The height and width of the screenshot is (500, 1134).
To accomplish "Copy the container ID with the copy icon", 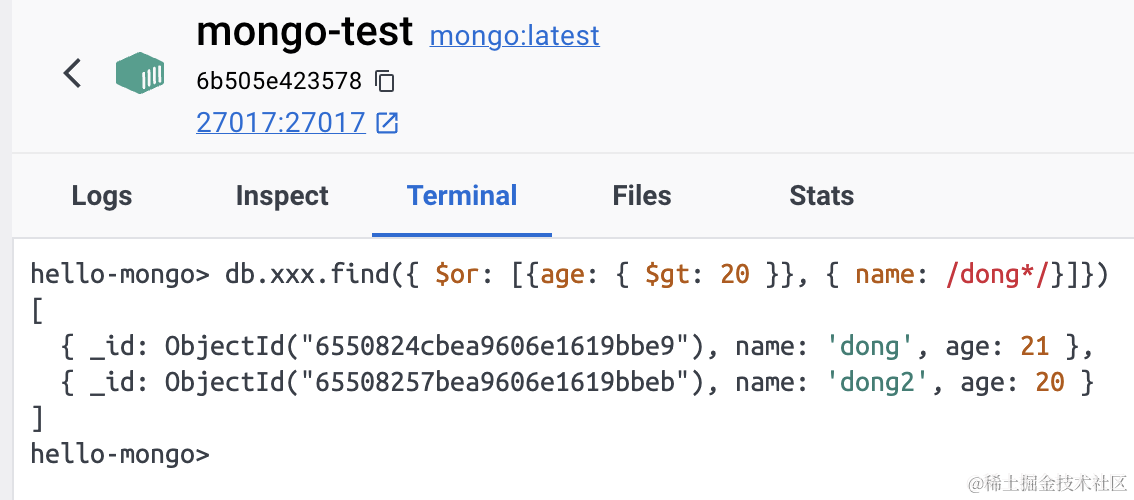I will point(385,80).
